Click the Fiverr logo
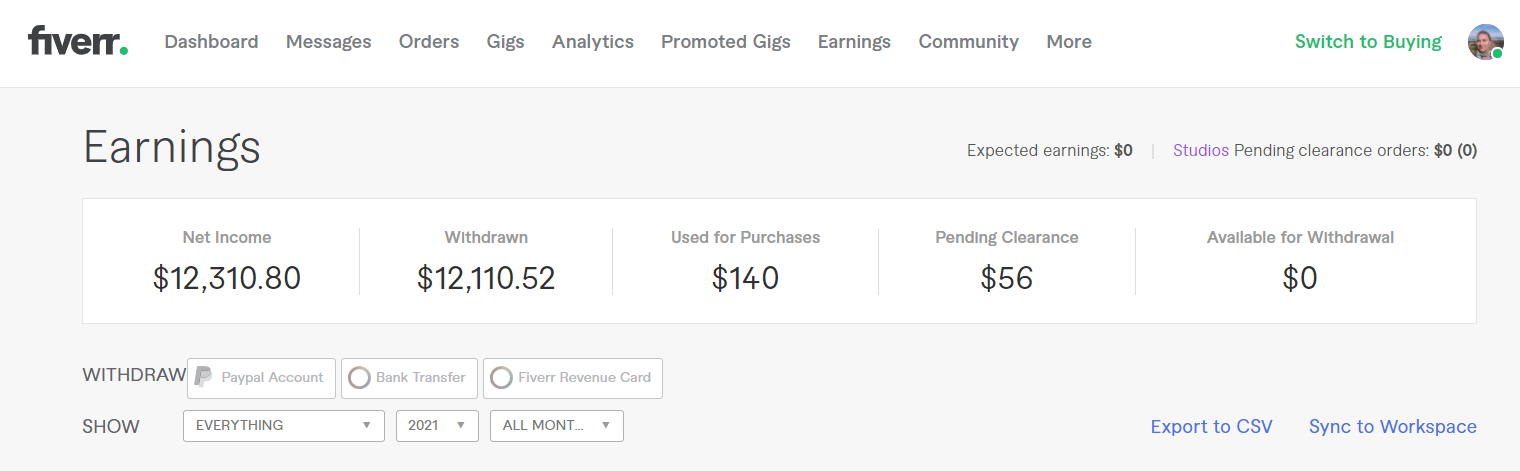 point(78,41)
